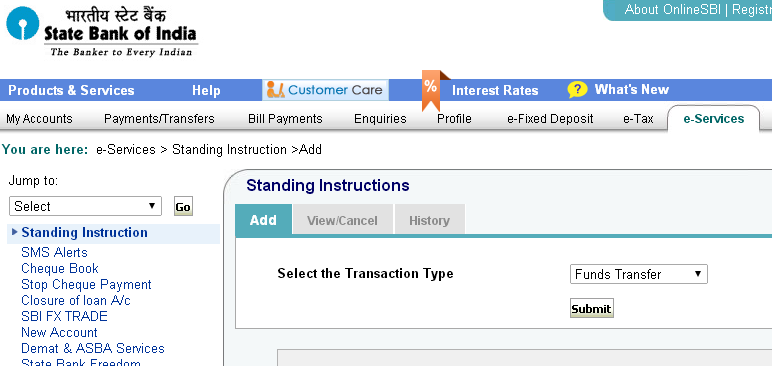Viewport: 772px width, 384px height.
Task: Click About OnlineSBI link
Action: click(x=673, y=9)
